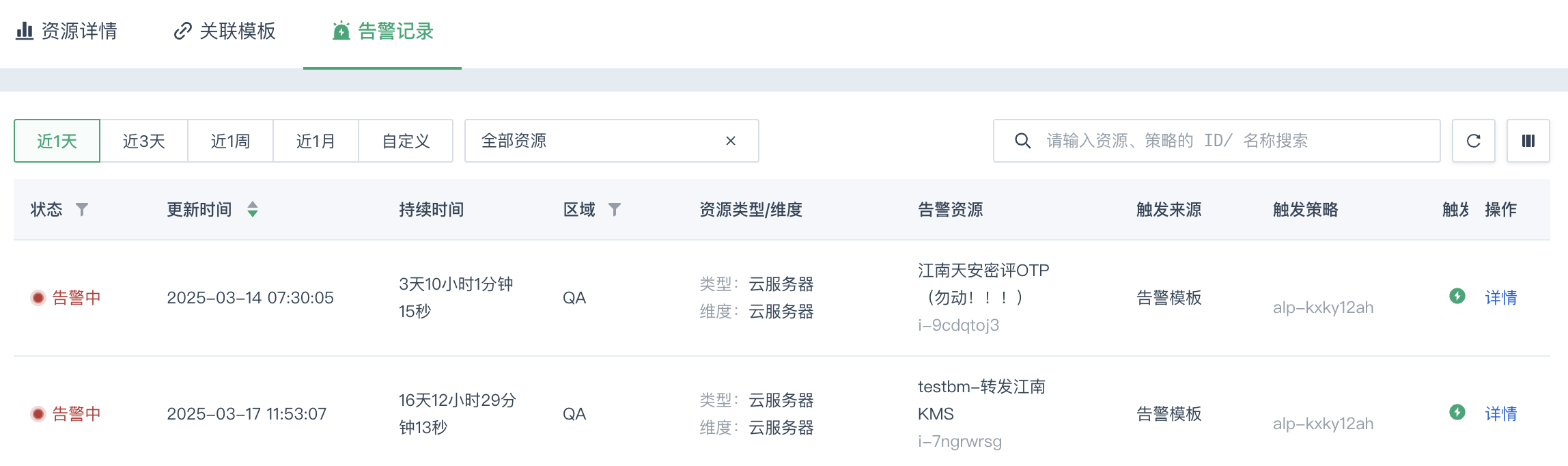
Task: Select the 近1周 time range
Action: pos(230,141)
